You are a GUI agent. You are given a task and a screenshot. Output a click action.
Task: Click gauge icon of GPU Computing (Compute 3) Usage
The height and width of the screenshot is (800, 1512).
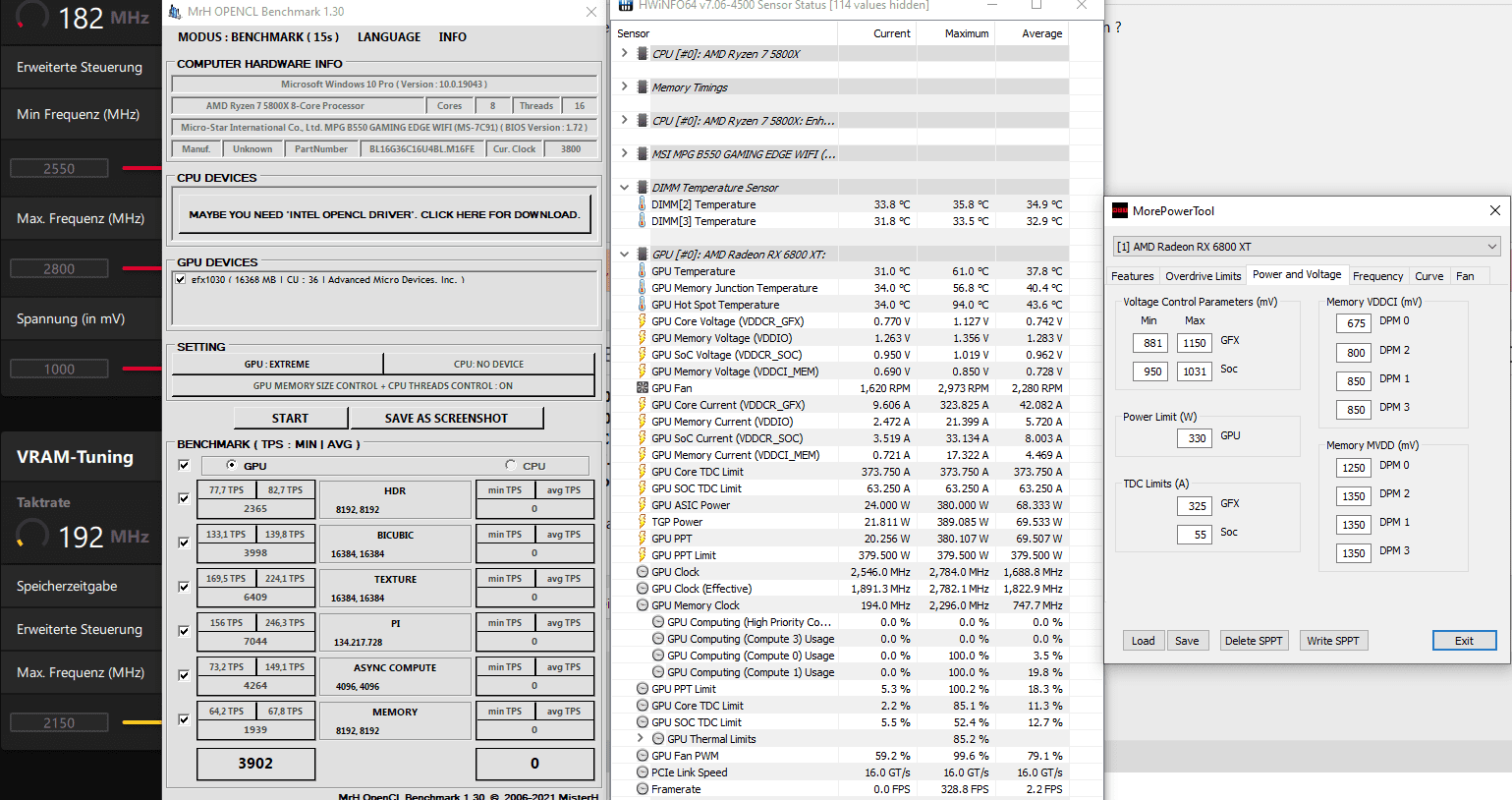pyautogui.click(x=658, y=639)
